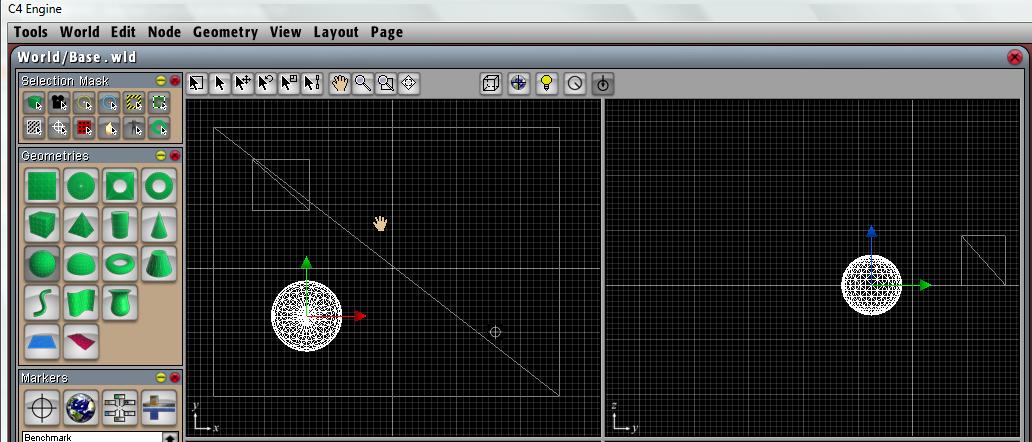Collapse the Markers panel with yellow button
Screen dimensions: 1032x442
click(x=160, y=378)
